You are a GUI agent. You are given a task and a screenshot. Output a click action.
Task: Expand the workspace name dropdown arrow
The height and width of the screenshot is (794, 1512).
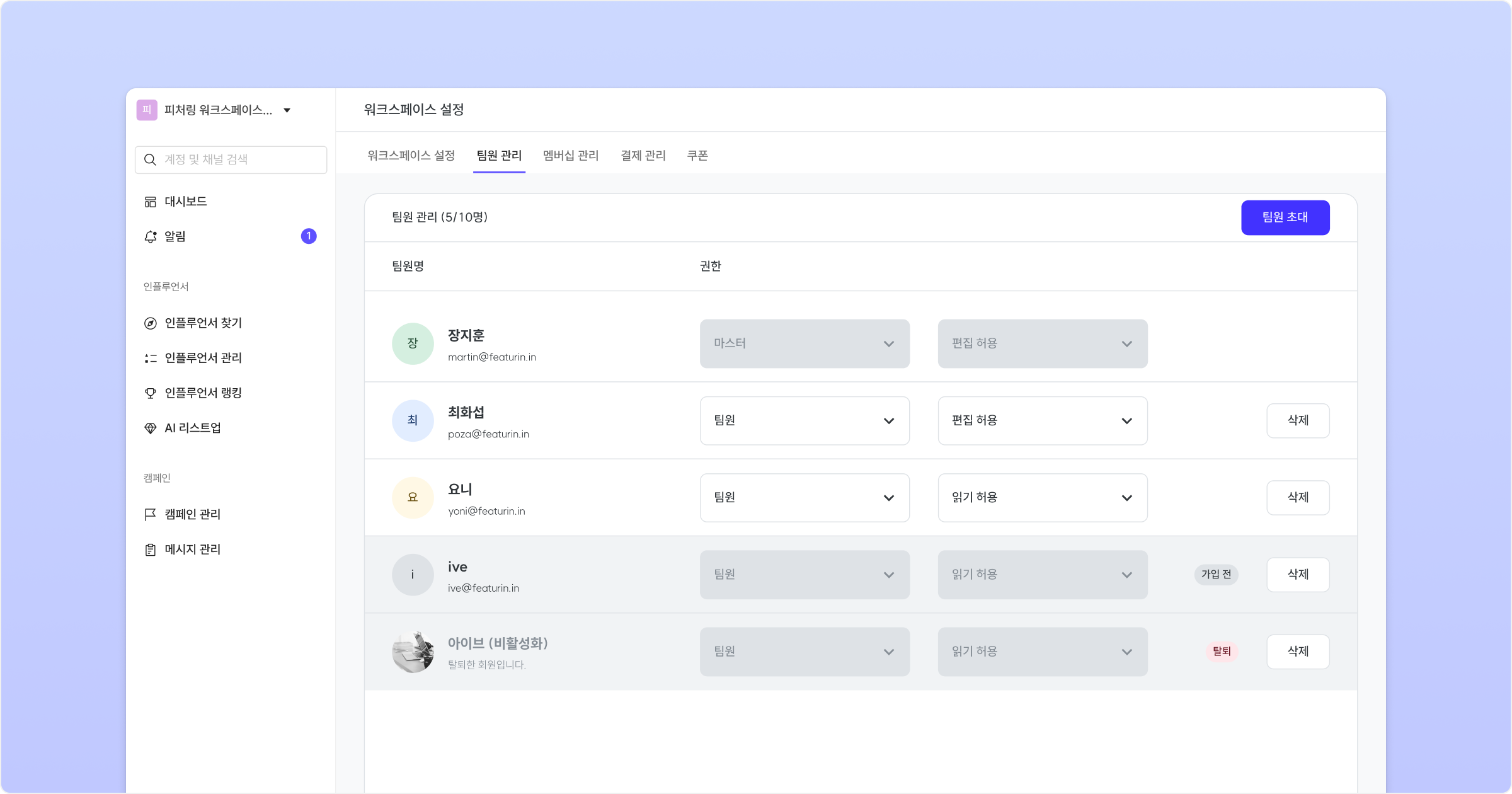pos(287,110)
